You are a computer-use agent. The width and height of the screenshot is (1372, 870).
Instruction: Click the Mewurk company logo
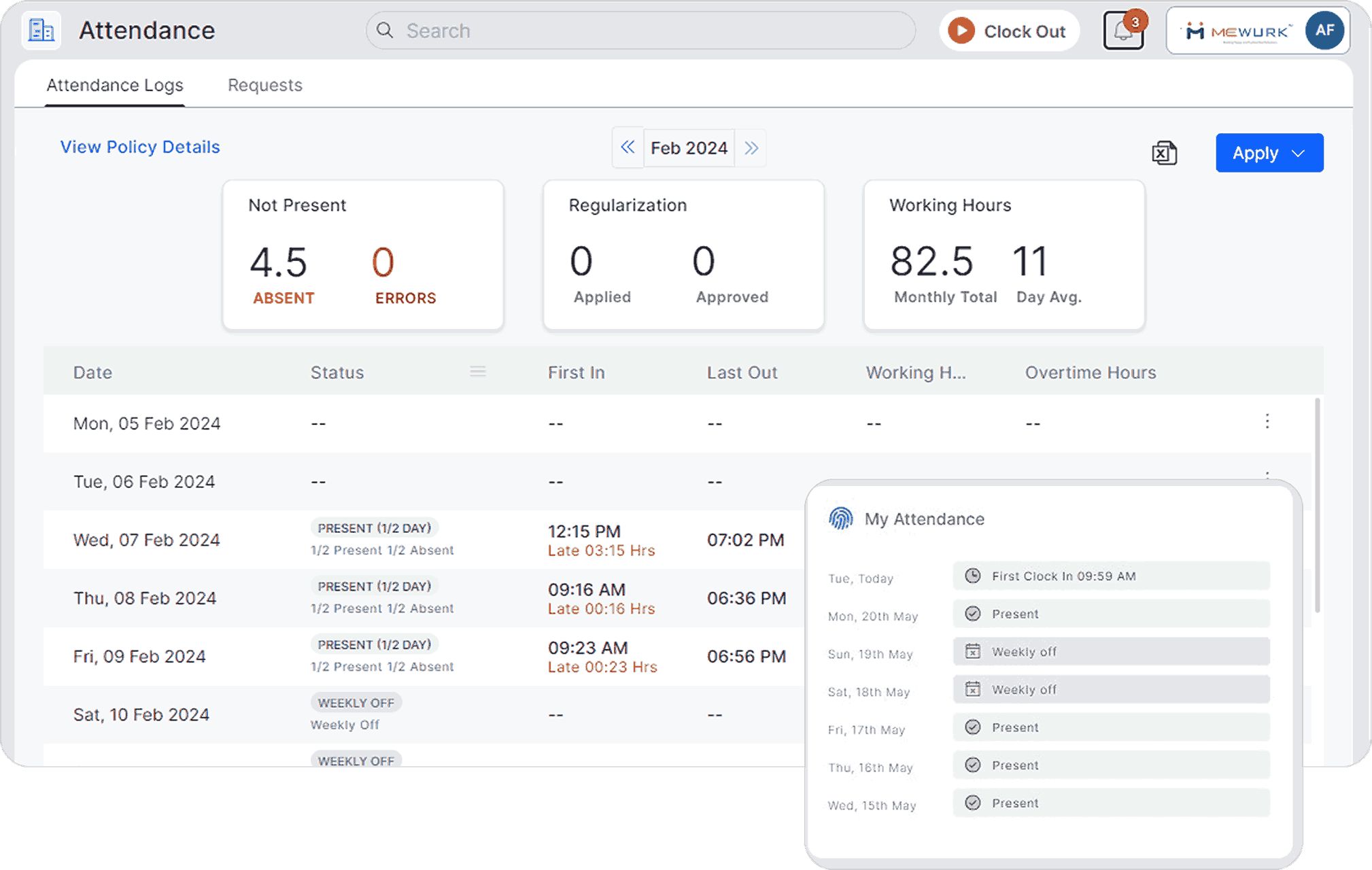point(1235,31)
